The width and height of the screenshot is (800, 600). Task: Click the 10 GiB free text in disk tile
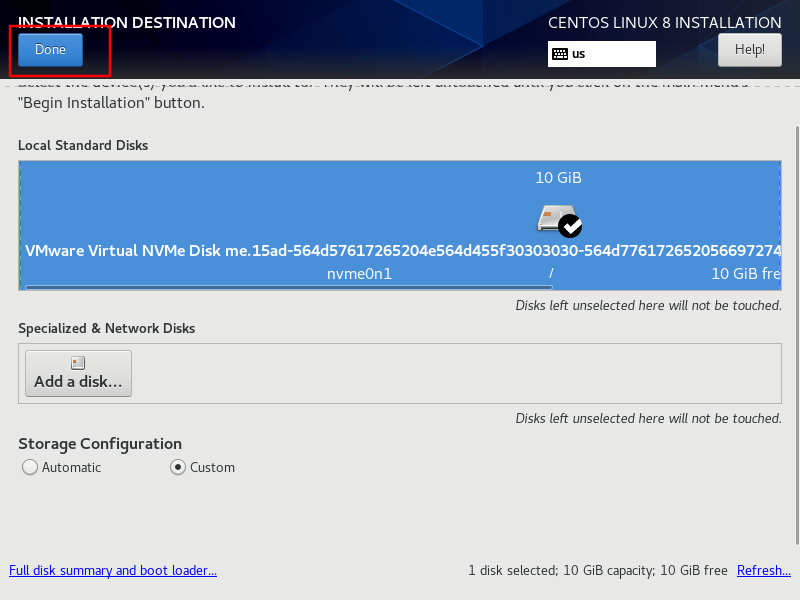pyautogui.click(x=746, y=274)
